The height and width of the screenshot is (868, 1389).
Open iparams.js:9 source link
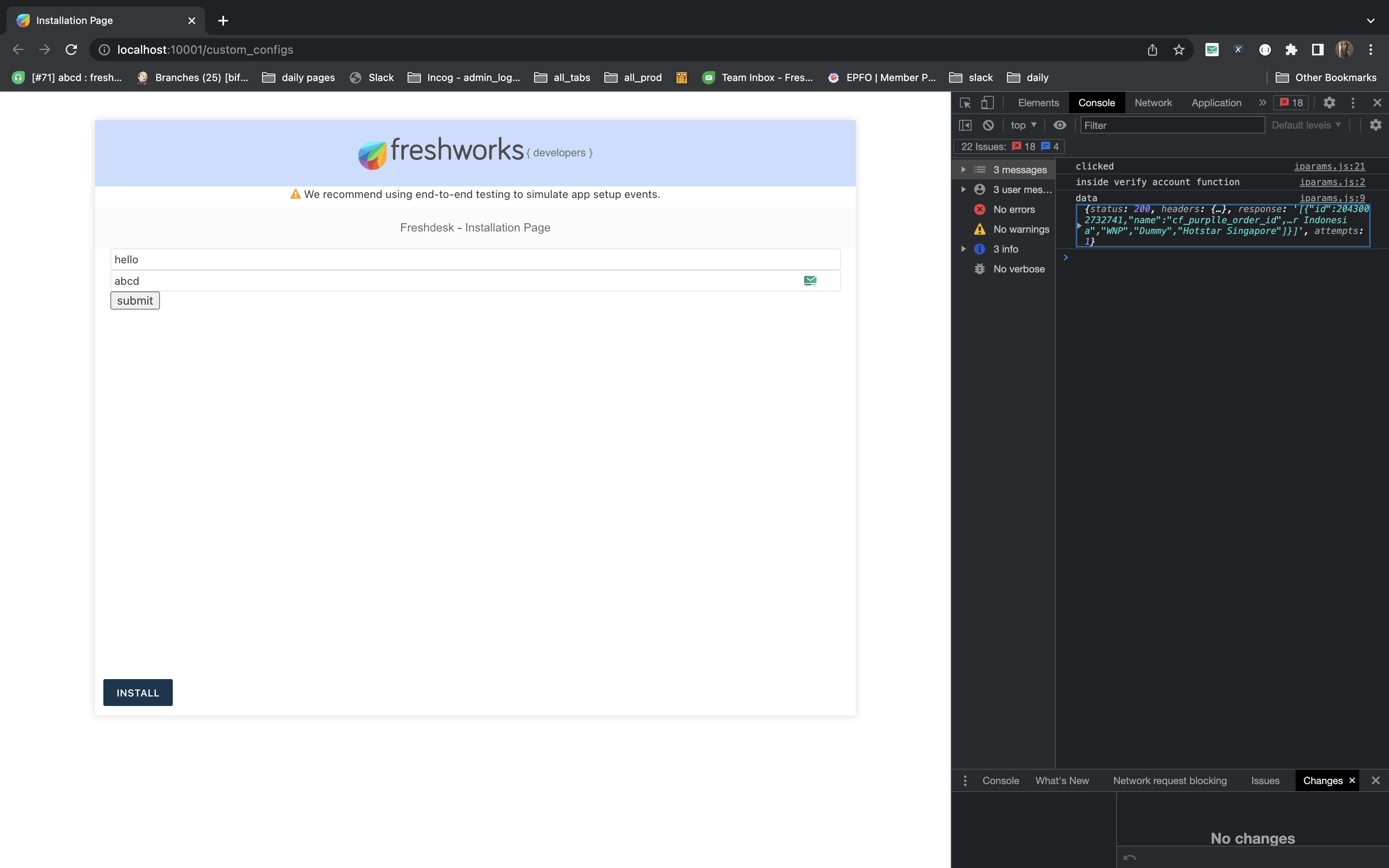1332,198
